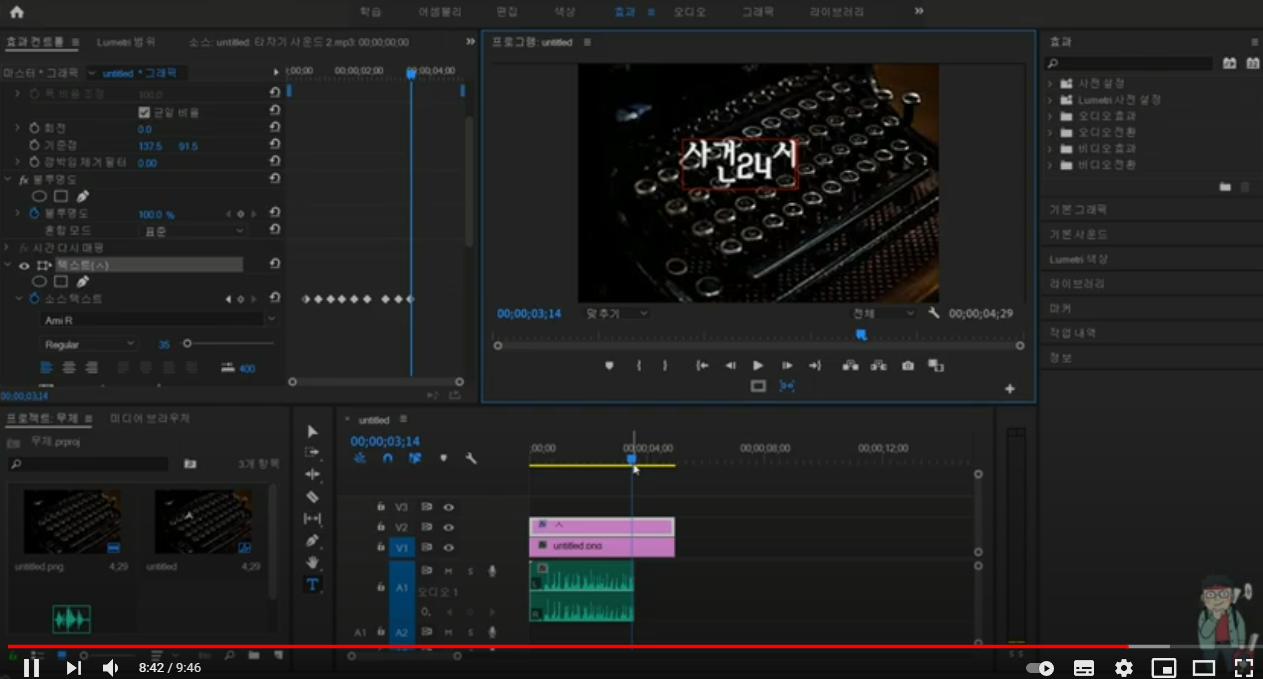Expand the 비디오 효과 folder

[x=1050, y=148]
